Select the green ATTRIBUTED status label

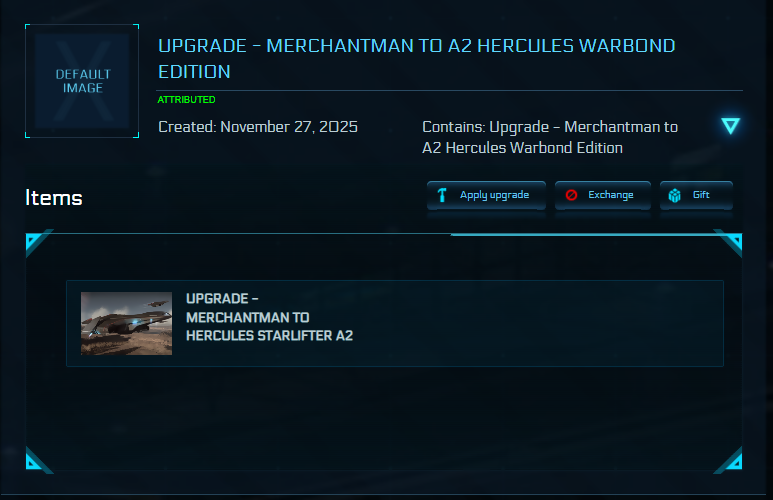point(186,100)
